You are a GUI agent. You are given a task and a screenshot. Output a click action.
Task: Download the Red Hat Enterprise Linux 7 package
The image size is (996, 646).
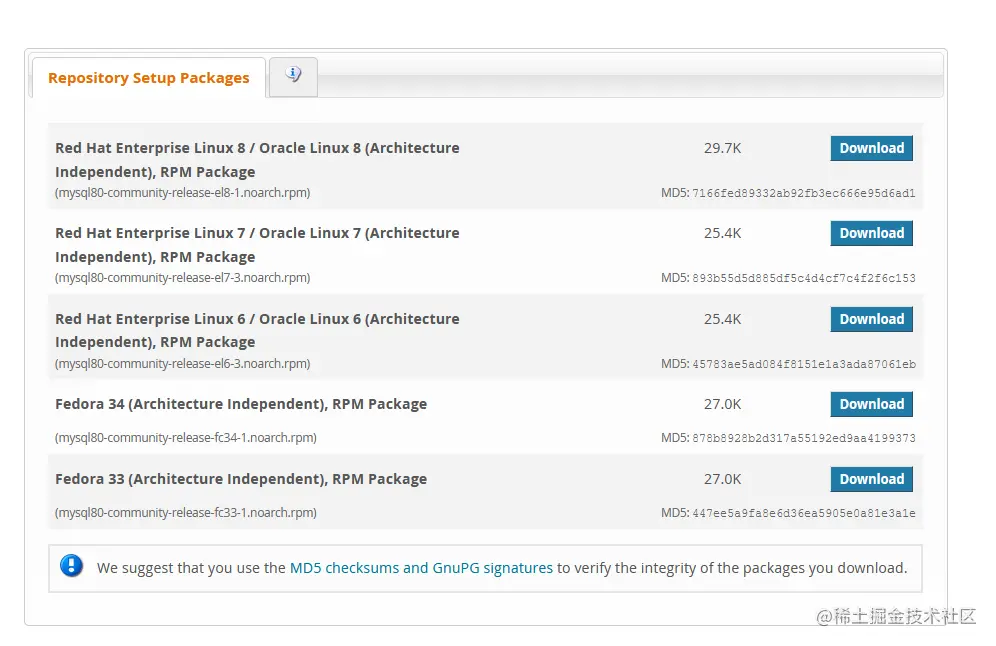point(871,233)
